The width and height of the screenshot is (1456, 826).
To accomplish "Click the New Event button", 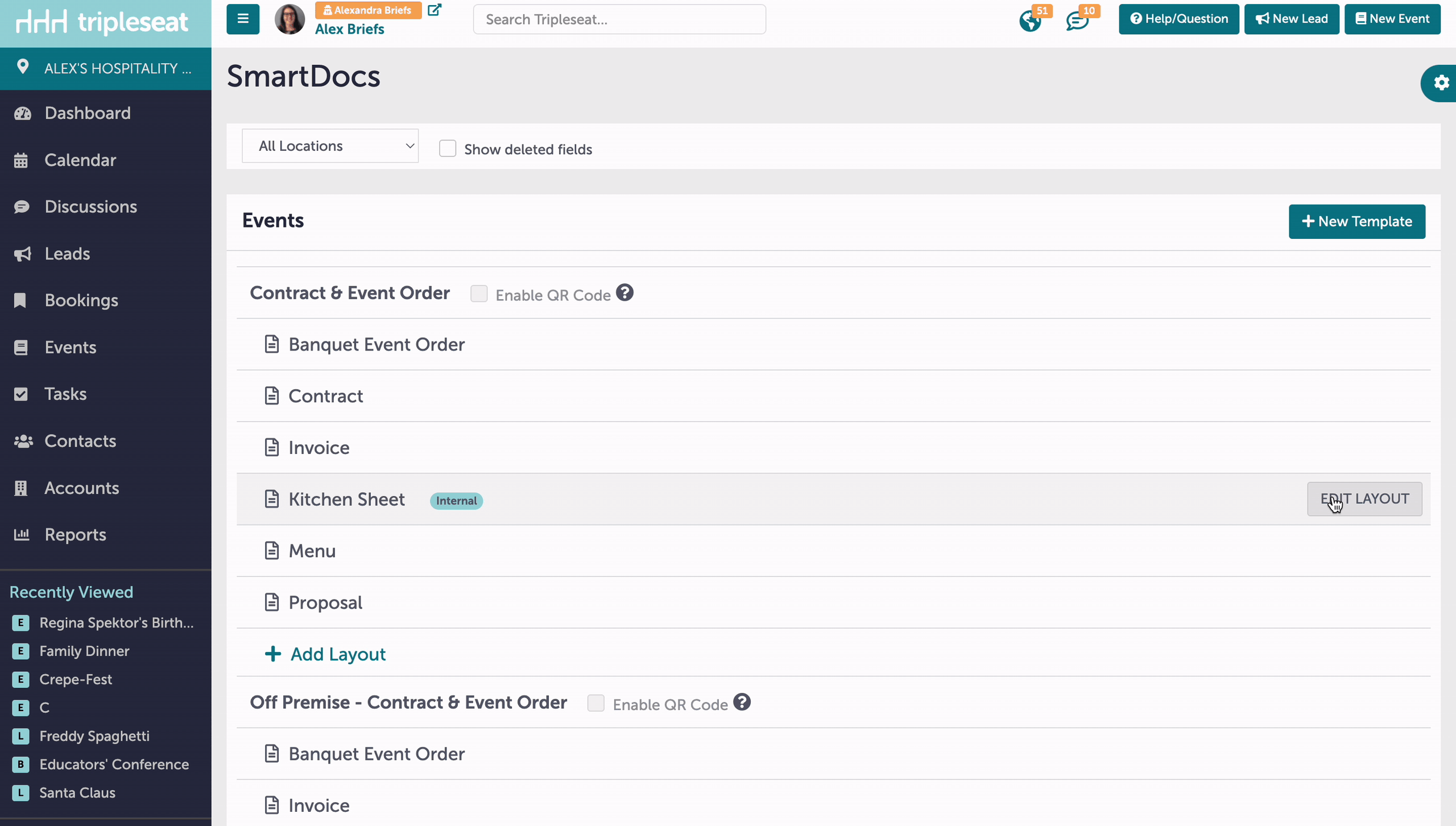I will (x=1392, y=19).
